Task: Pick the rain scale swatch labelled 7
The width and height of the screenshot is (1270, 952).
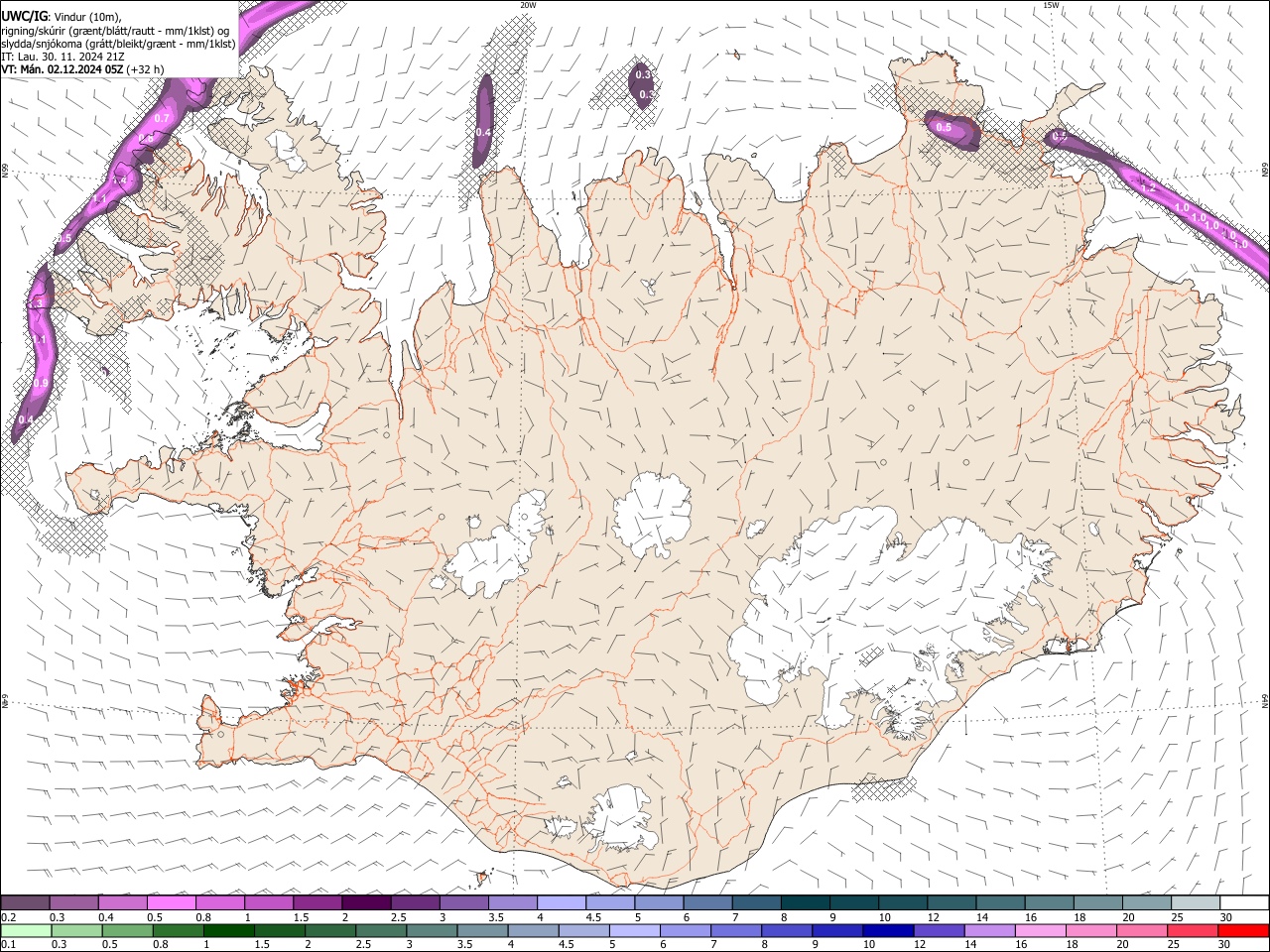Action: [x=736, y=930]
